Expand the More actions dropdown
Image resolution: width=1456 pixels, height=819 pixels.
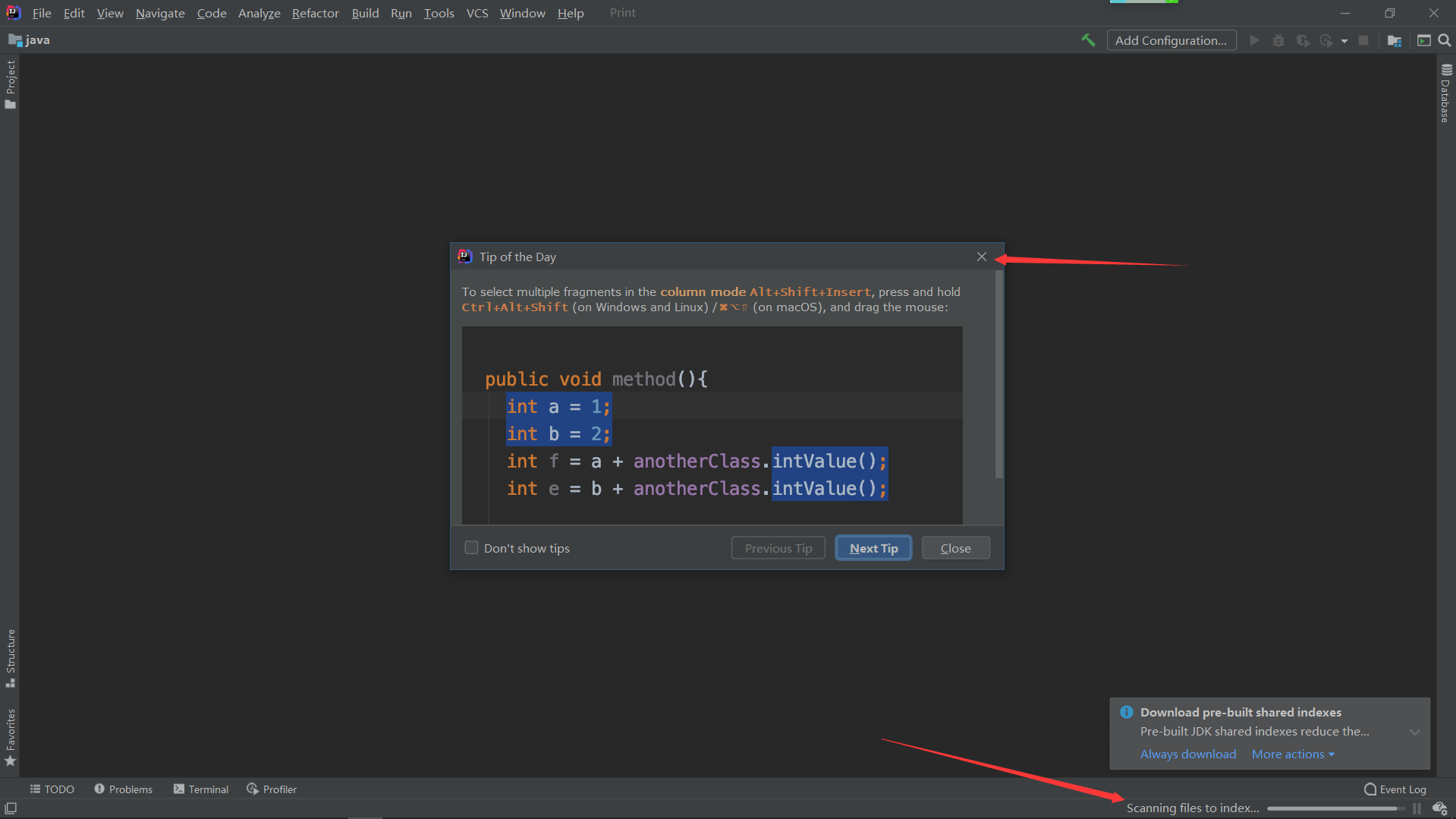click(1293, 754)
